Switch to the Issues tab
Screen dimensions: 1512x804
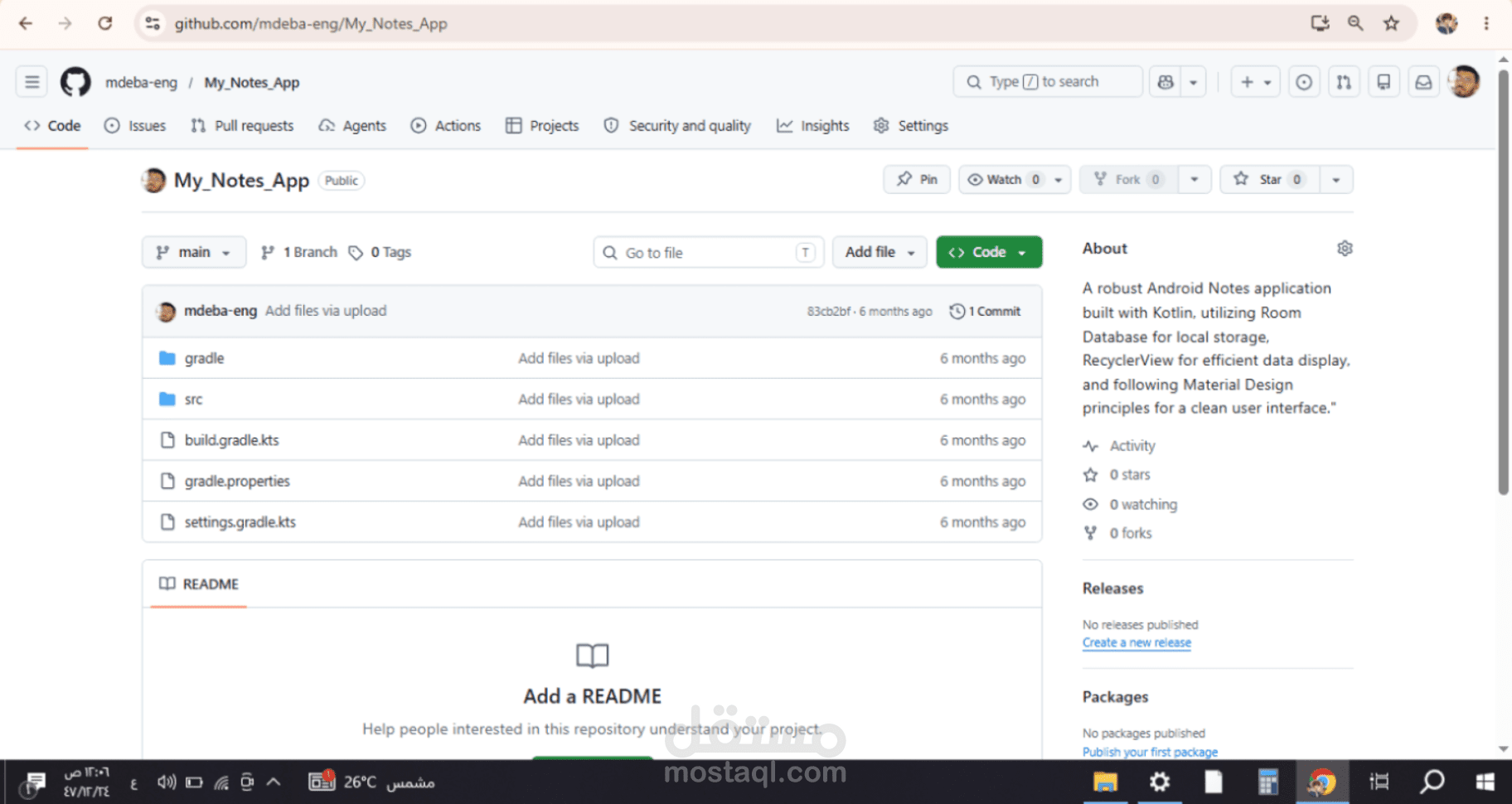(135, 126)
